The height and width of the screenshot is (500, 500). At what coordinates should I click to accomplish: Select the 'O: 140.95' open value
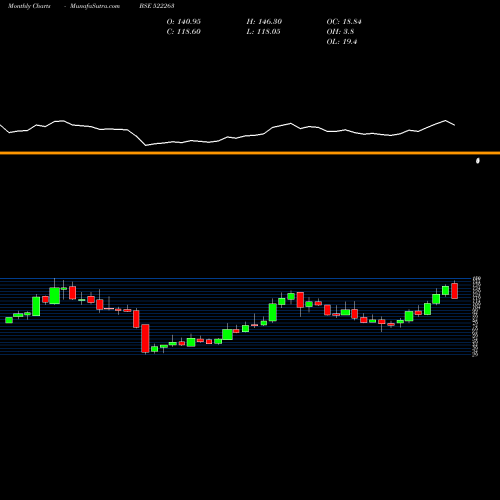[184, 22]
